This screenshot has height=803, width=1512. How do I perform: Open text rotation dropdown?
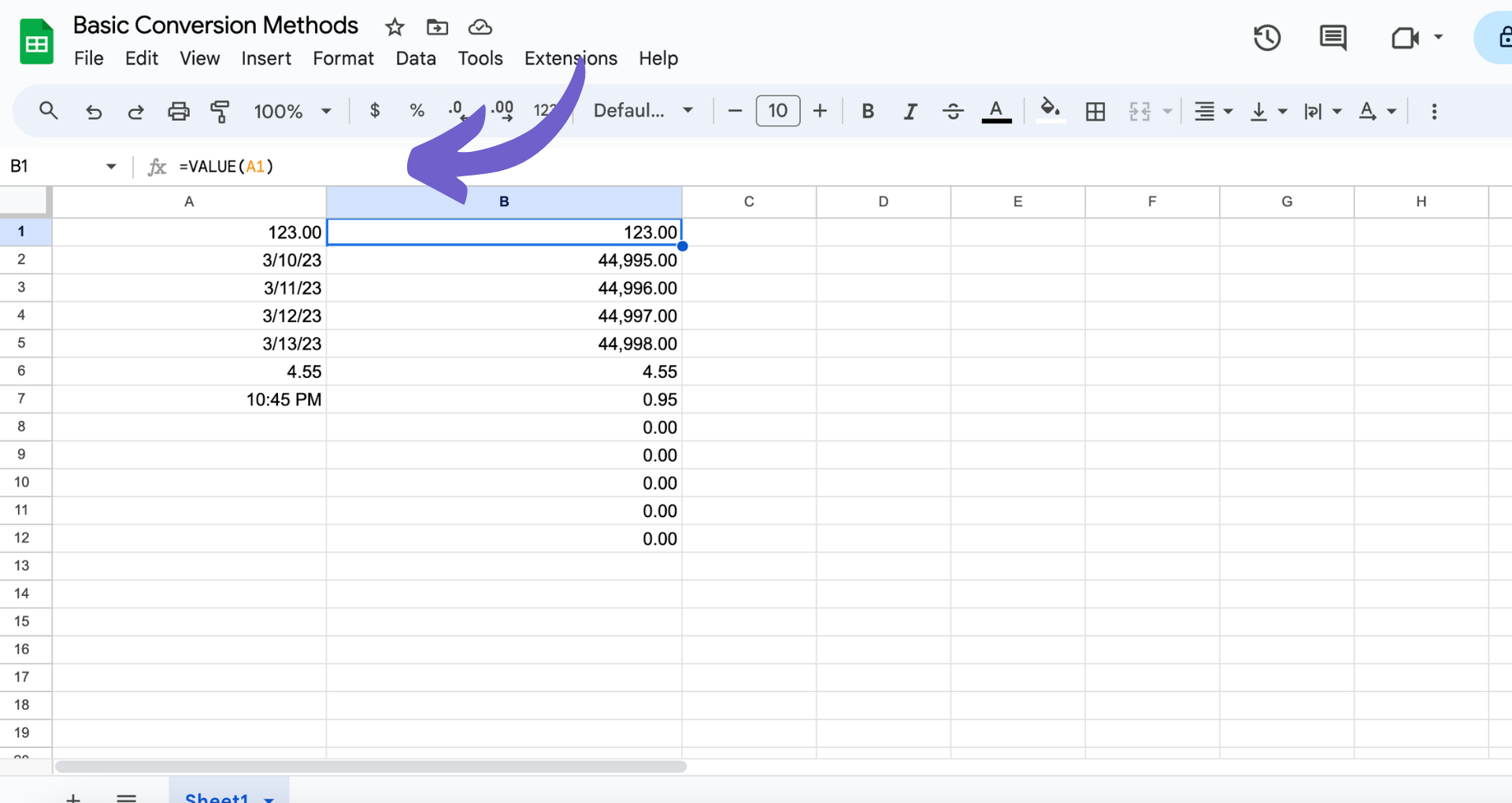[1377, 111]
